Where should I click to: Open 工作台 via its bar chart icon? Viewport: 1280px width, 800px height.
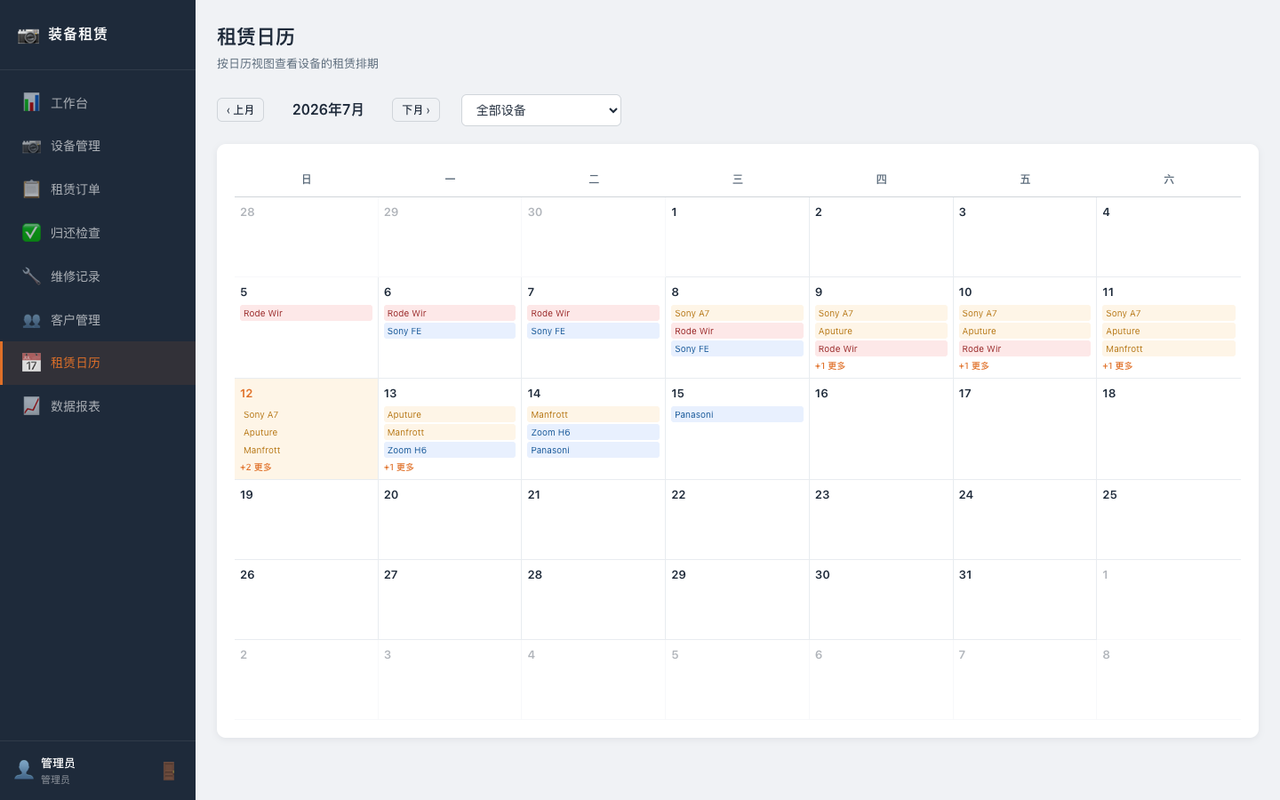point(31,102)
